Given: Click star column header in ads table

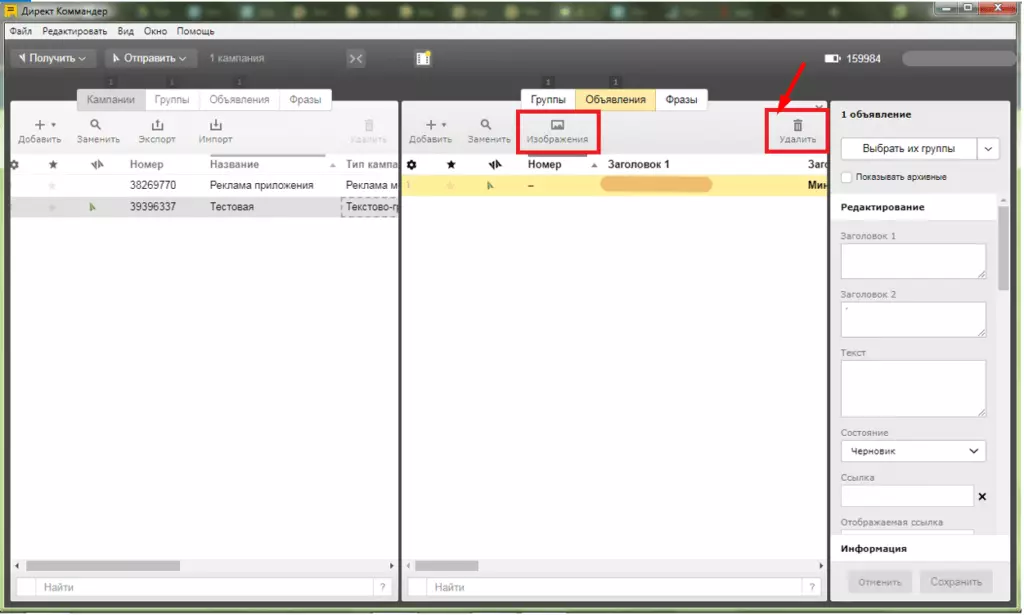Looking at the screenshot, I should point(451,165).
